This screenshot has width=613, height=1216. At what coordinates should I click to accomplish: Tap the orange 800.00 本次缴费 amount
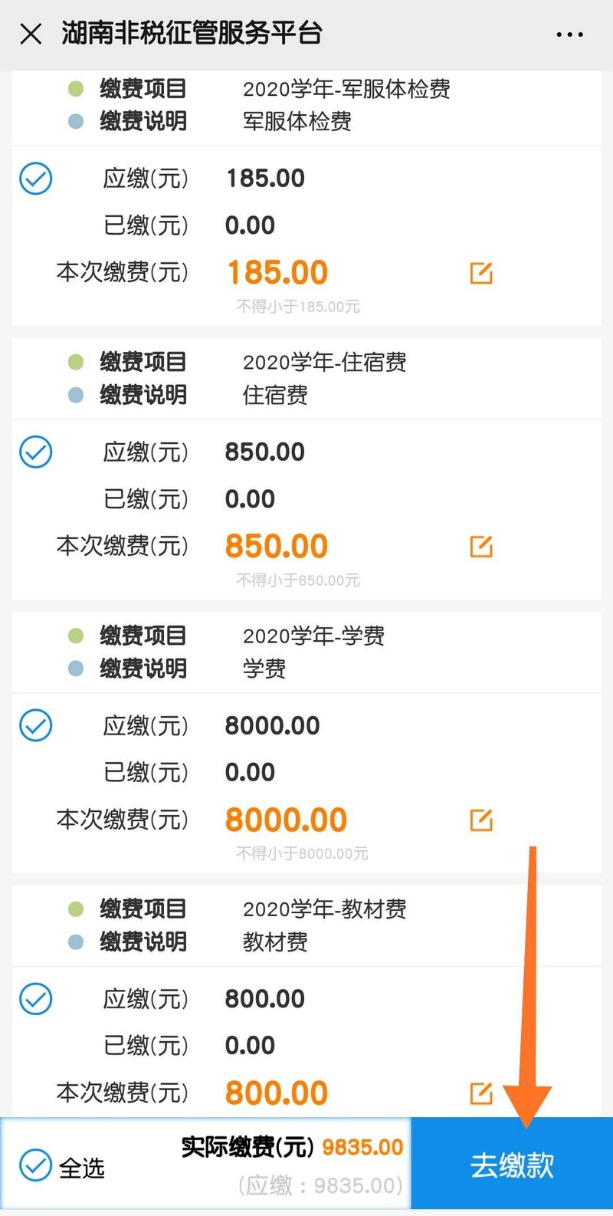pyautogui.click(x=277, y=1093)
